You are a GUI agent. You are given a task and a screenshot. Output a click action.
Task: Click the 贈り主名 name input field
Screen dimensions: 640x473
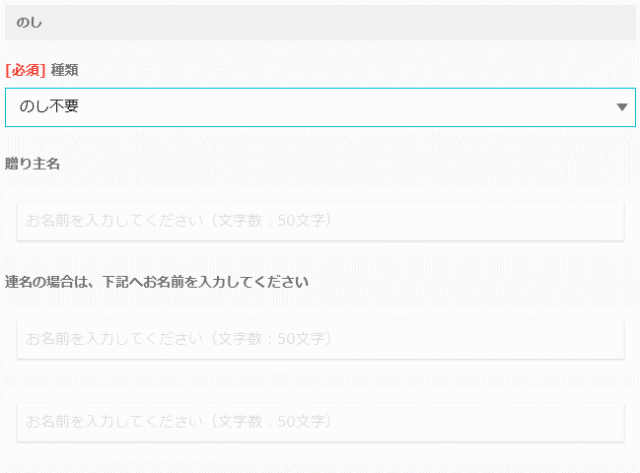pyautogui.click(x=320, y=221)
